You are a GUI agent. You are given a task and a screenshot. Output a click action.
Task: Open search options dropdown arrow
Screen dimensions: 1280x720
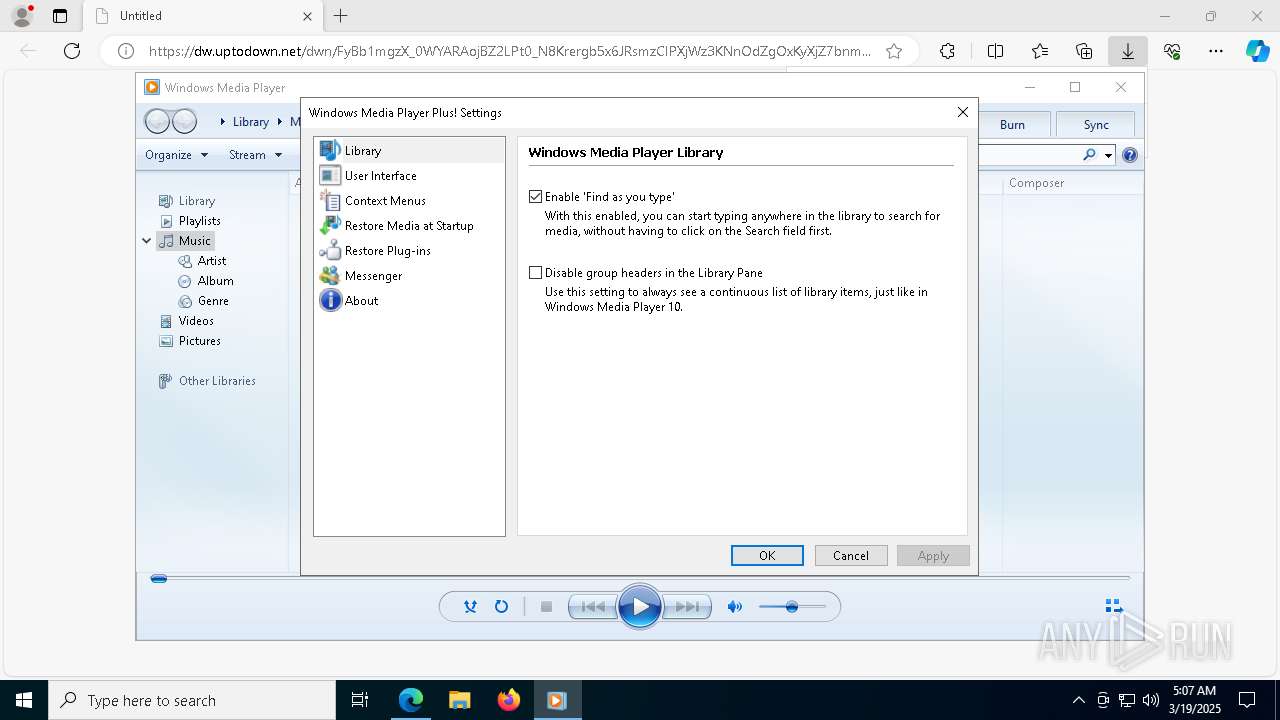click(x=1108, y=155)
